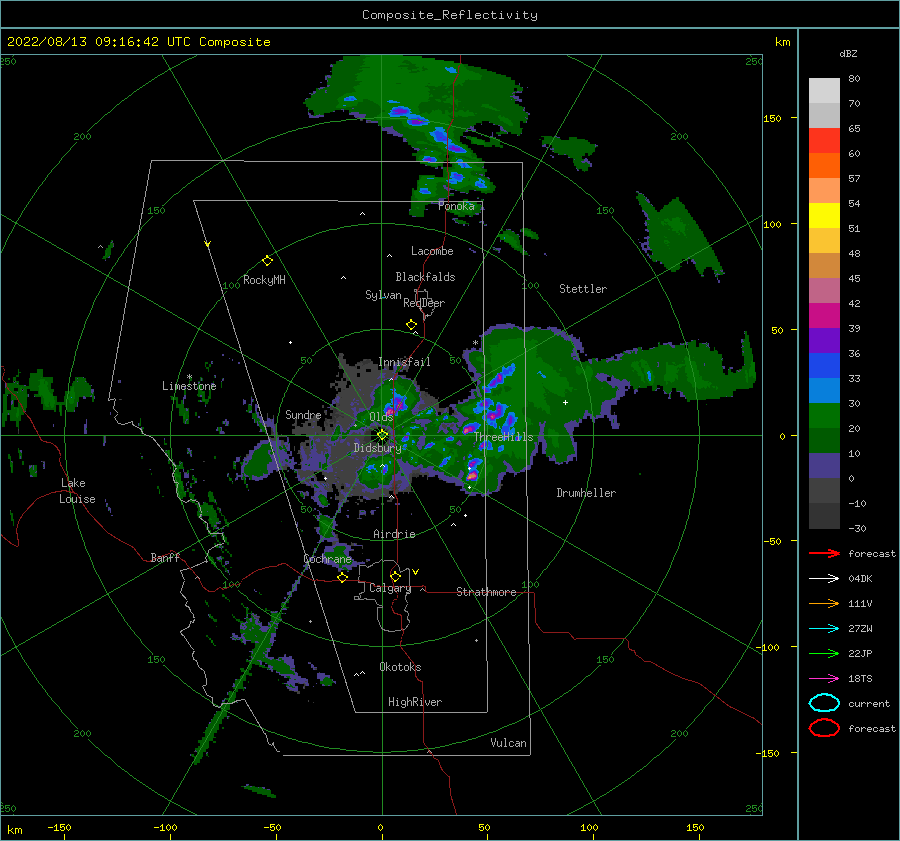Viewport: 900px width, 841px height.
Task: Select the bright green 20-30 dBZ swatch
Action: click(824, 415)
